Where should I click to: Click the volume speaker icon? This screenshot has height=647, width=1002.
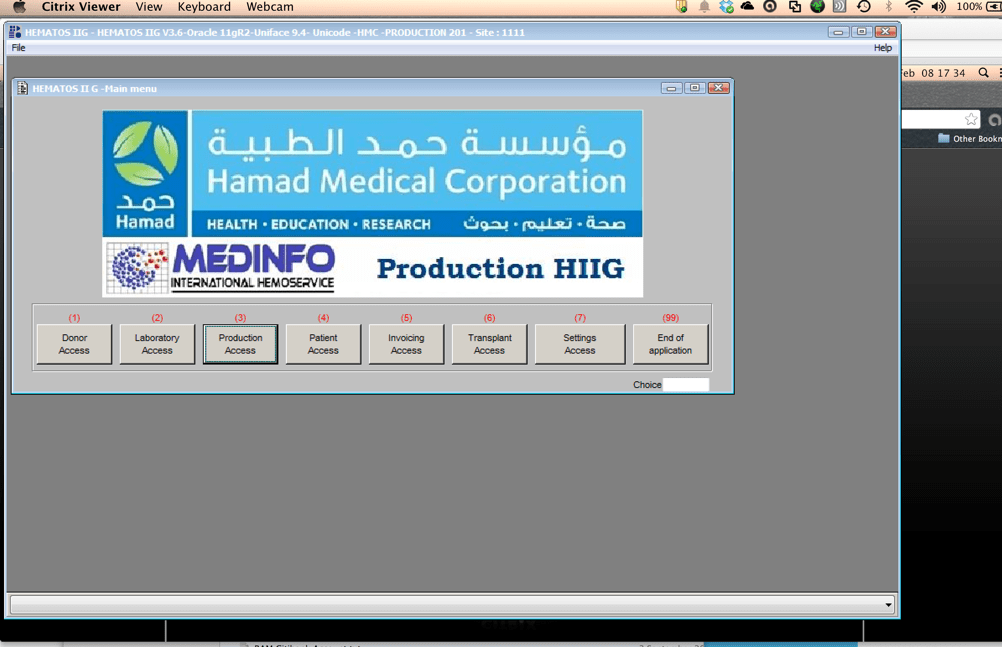(x=938, y=7)
